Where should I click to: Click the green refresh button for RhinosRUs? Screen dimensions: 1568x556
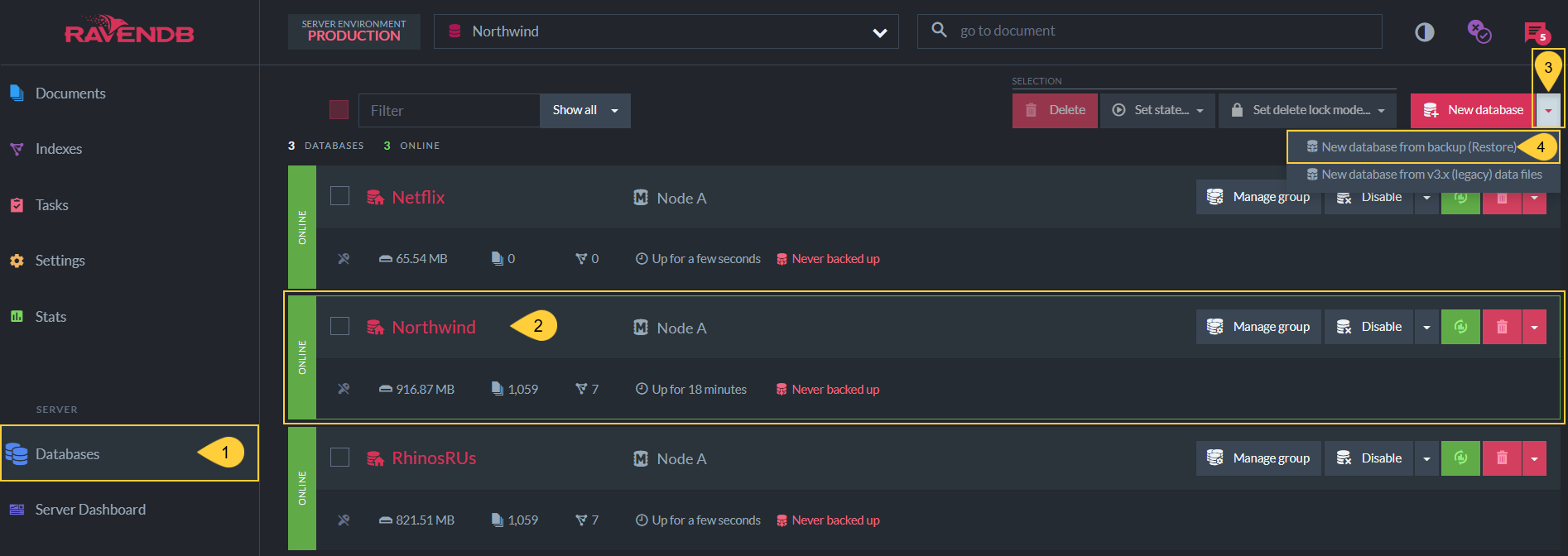1460,458
